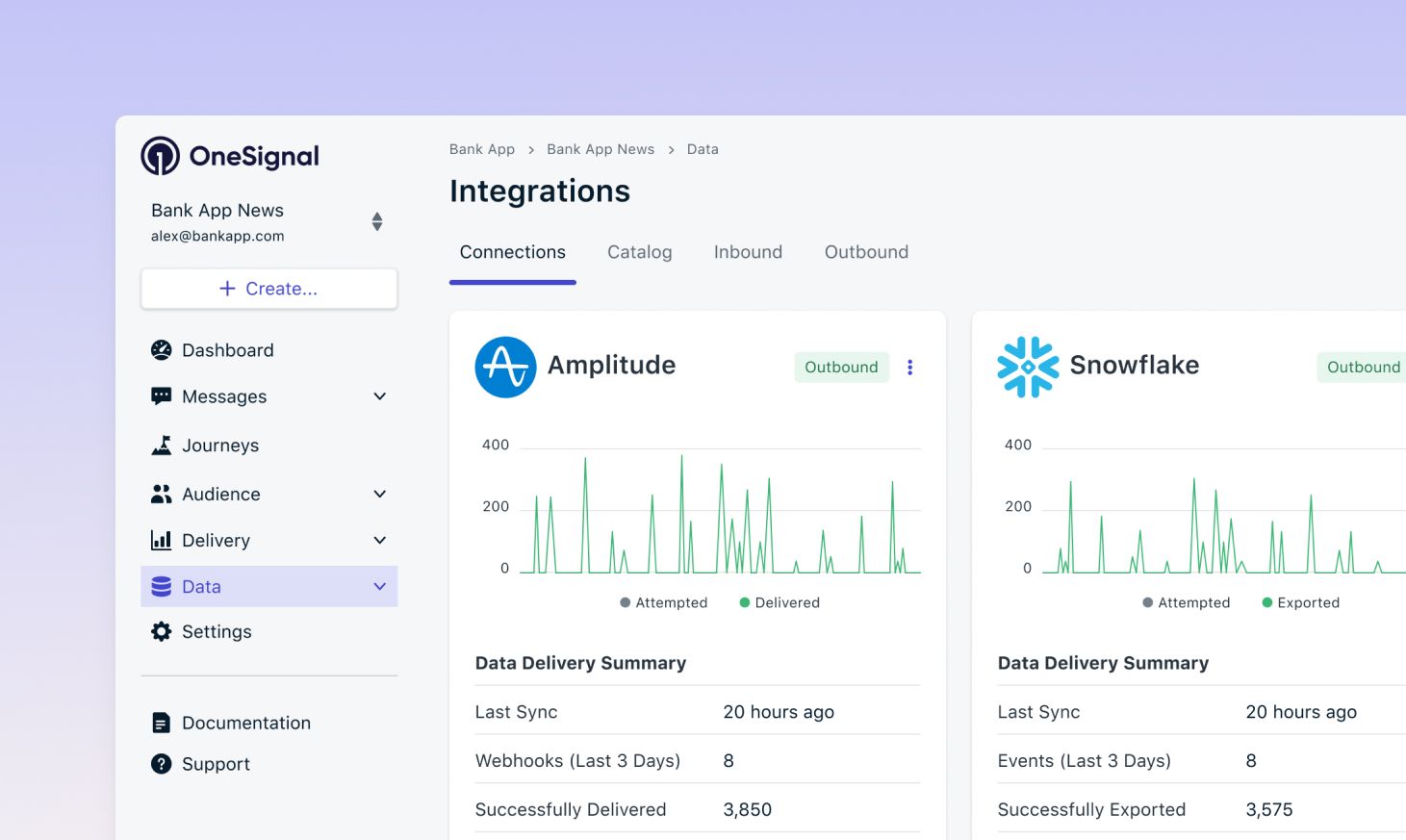Click the Events (Last 3 Days) label
Screen dimensions: 1406x840
pos(1085,760)
